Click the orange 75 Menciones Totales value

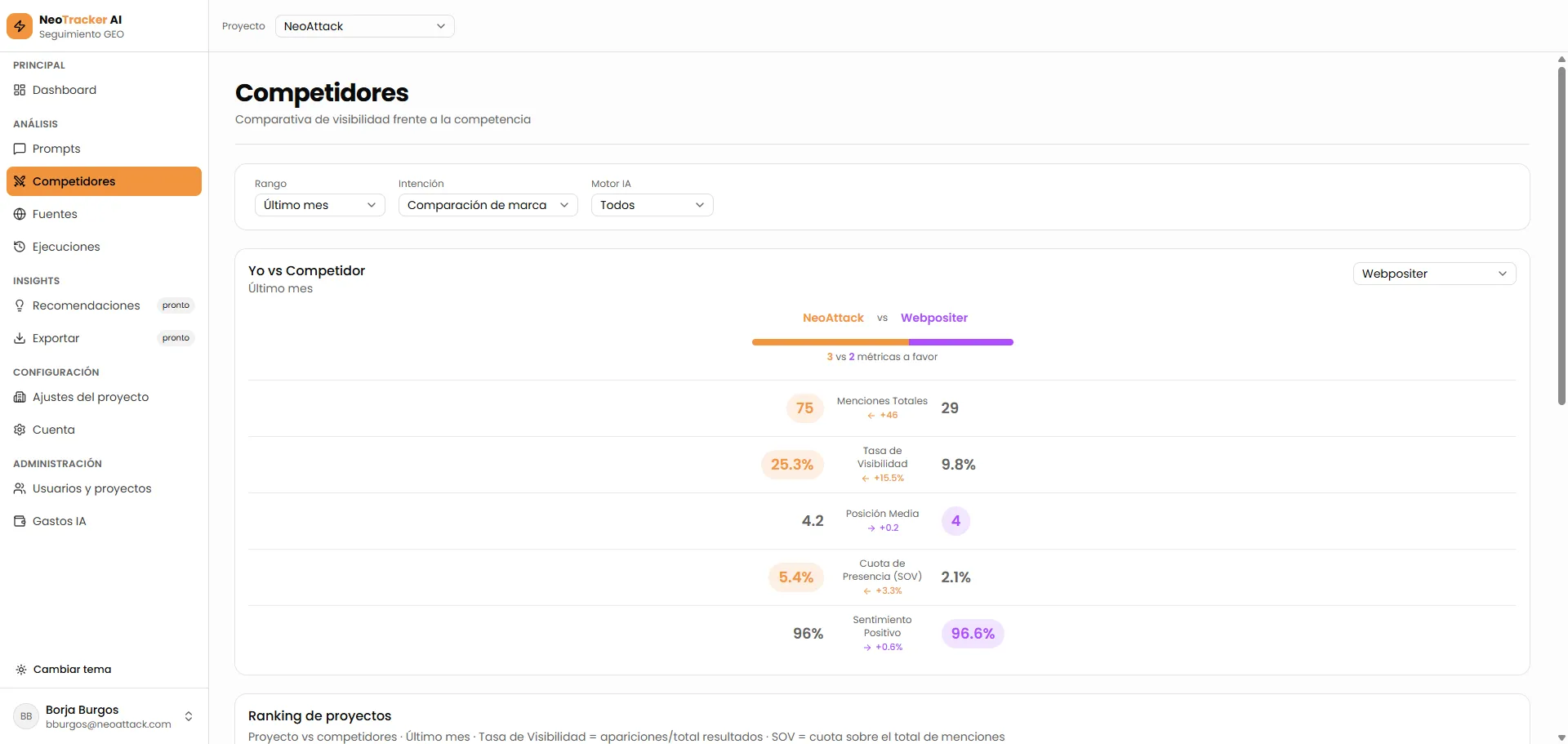(x=804, y=408)
